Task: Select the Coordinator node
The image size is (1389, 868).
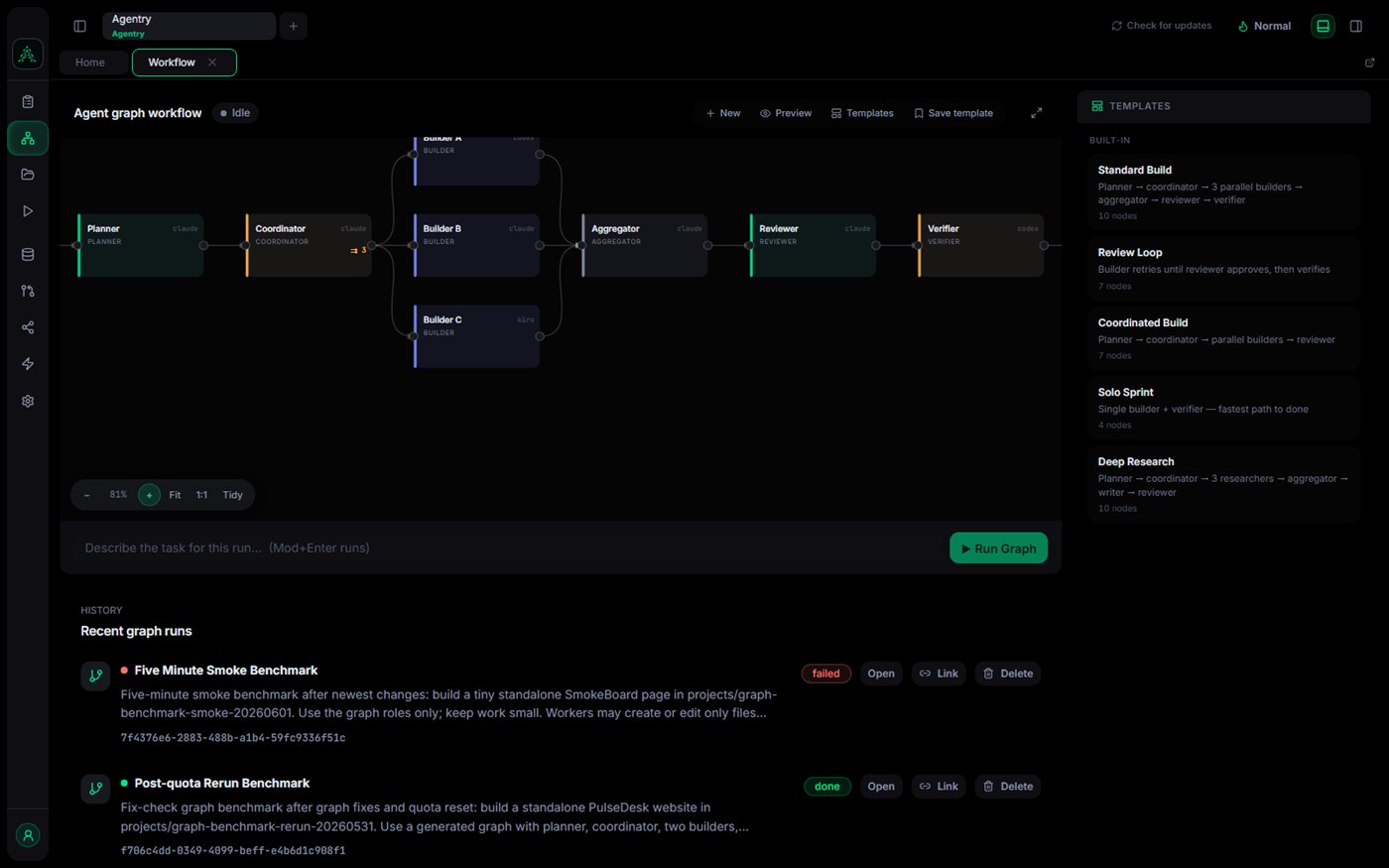Action: [309, 245]
